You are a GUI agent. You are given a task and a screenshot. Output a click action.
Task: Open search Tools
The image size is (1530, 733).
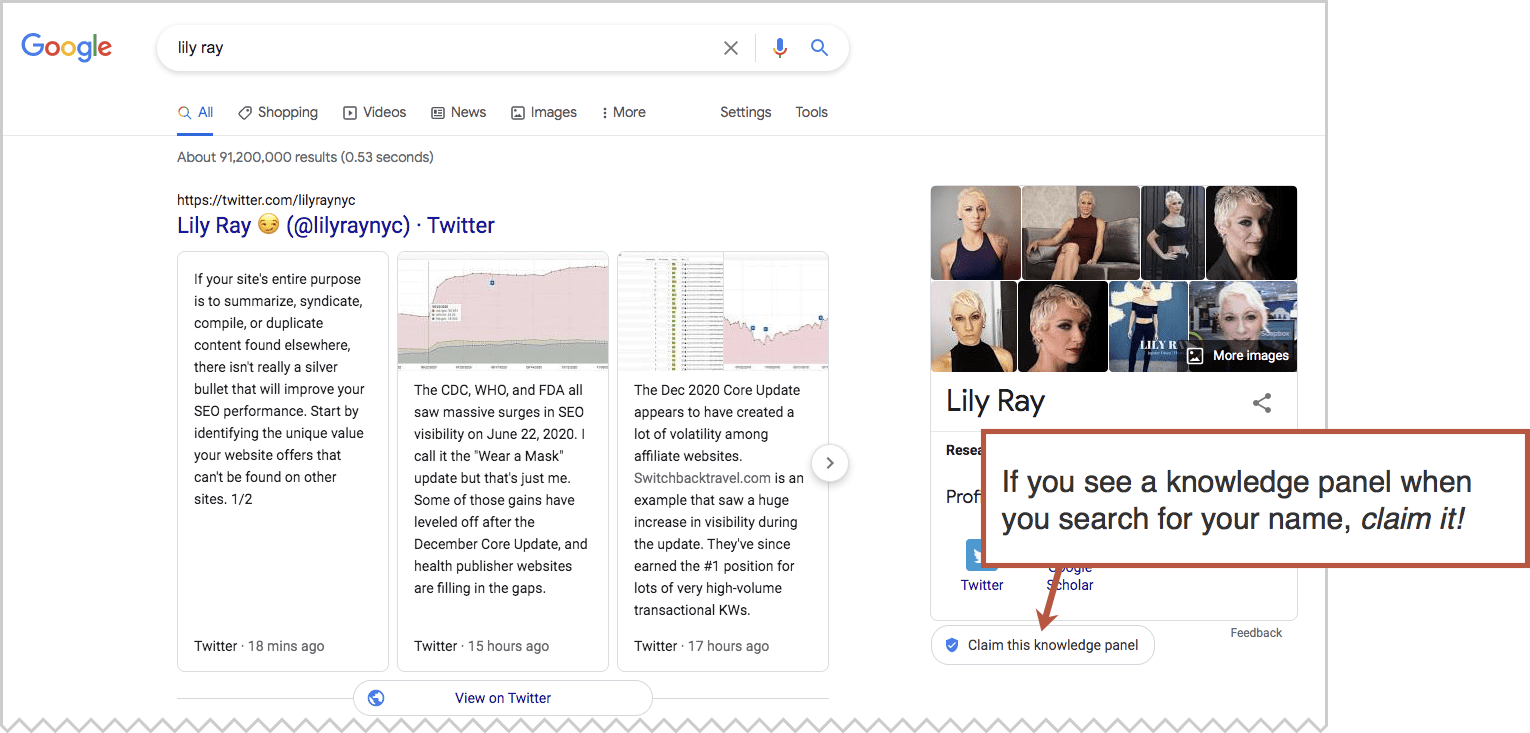(812, 112)
